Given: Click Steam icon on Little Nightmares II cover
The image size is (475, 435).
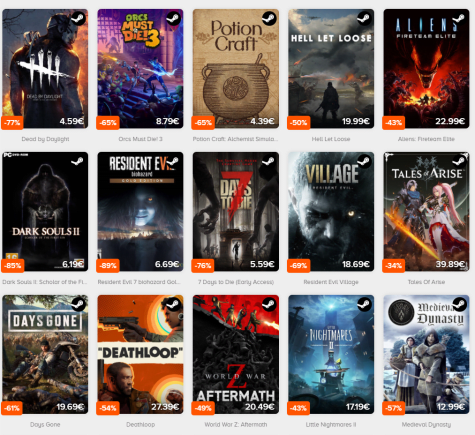Looking at the screenshot, I should point(364,304).
